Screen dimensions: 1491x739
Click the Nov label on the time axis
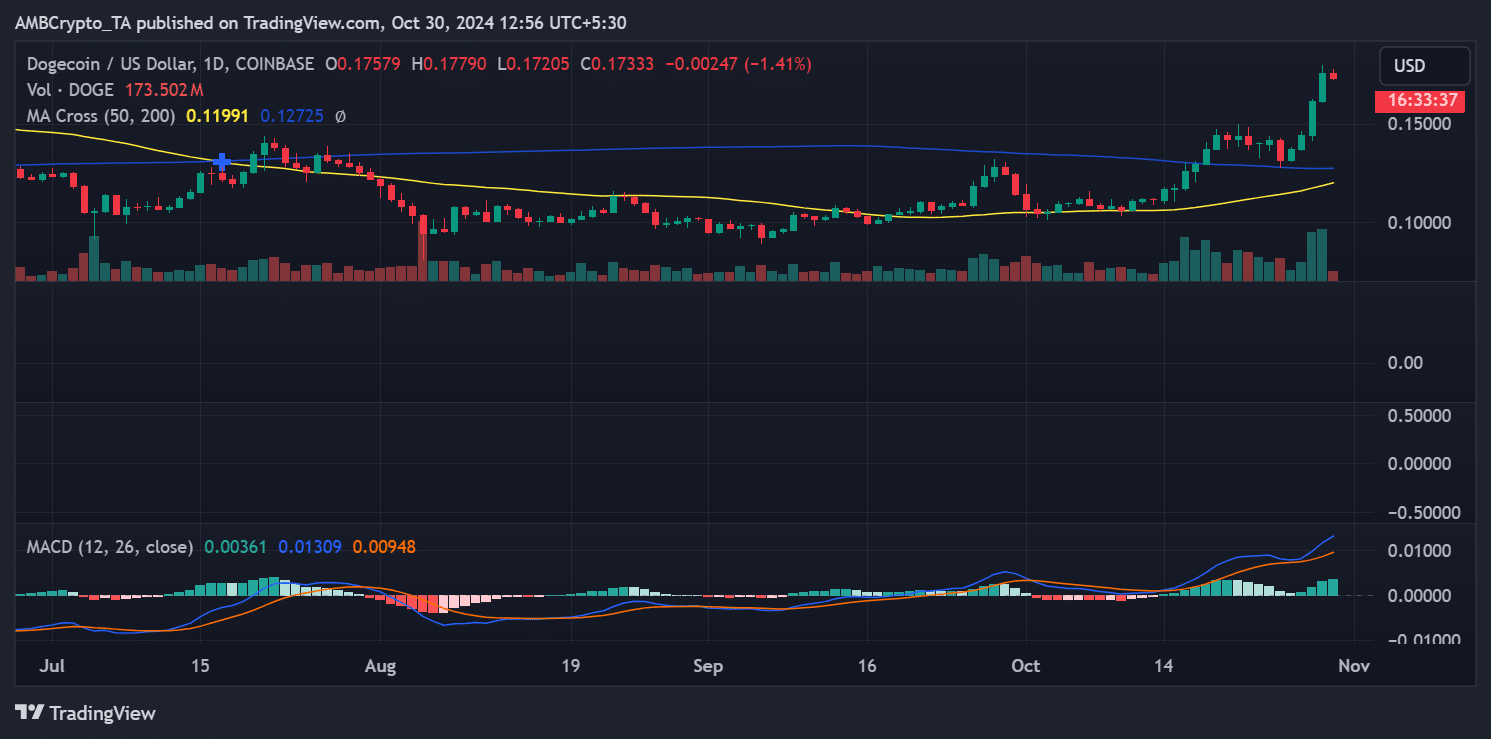[1354, 665]
